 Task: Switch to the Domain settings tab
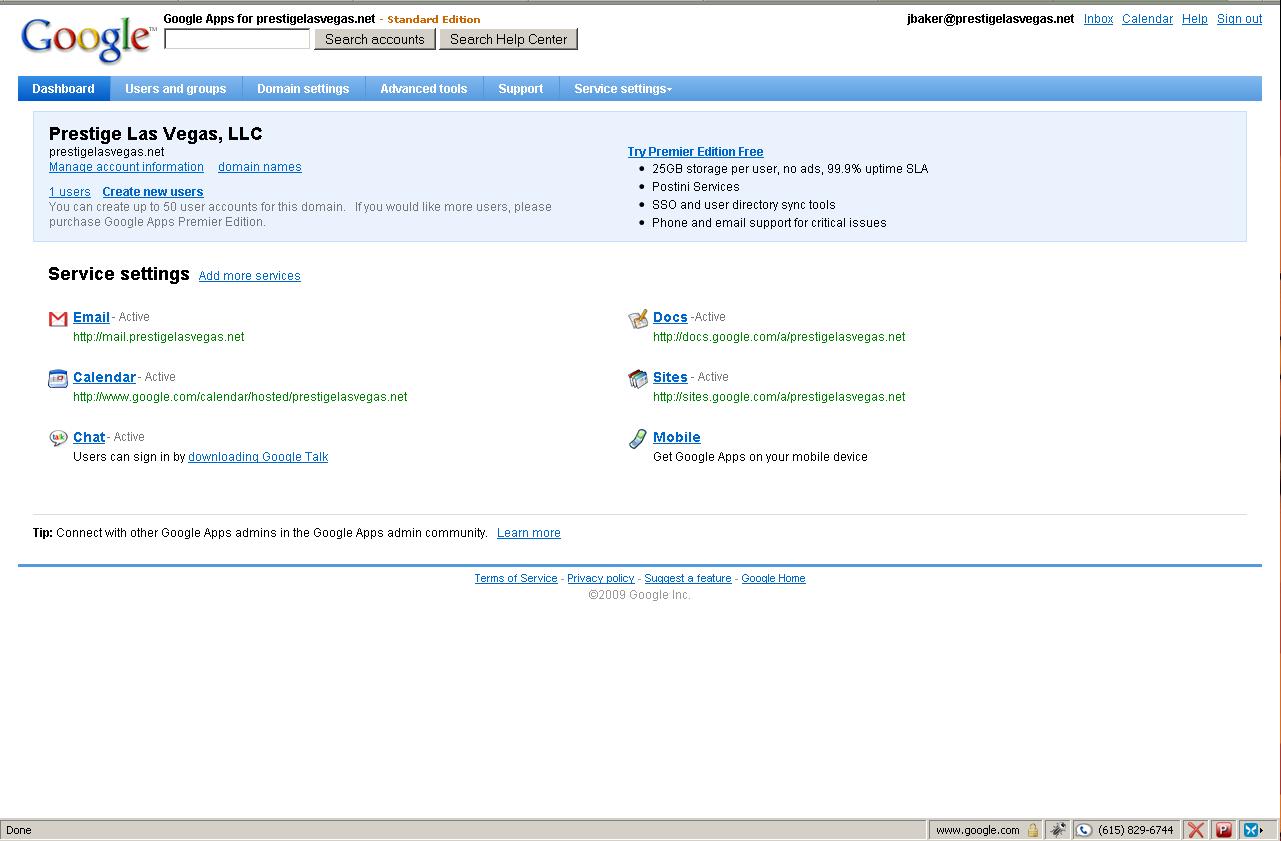(x=303, y=89)
